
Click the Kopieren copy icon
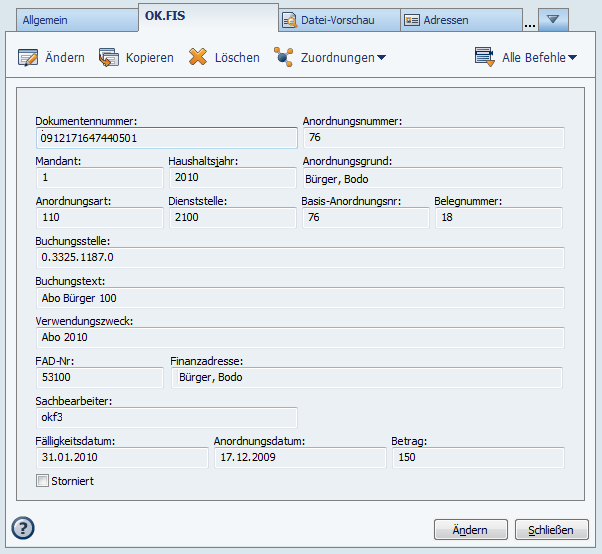pos(109,57)
